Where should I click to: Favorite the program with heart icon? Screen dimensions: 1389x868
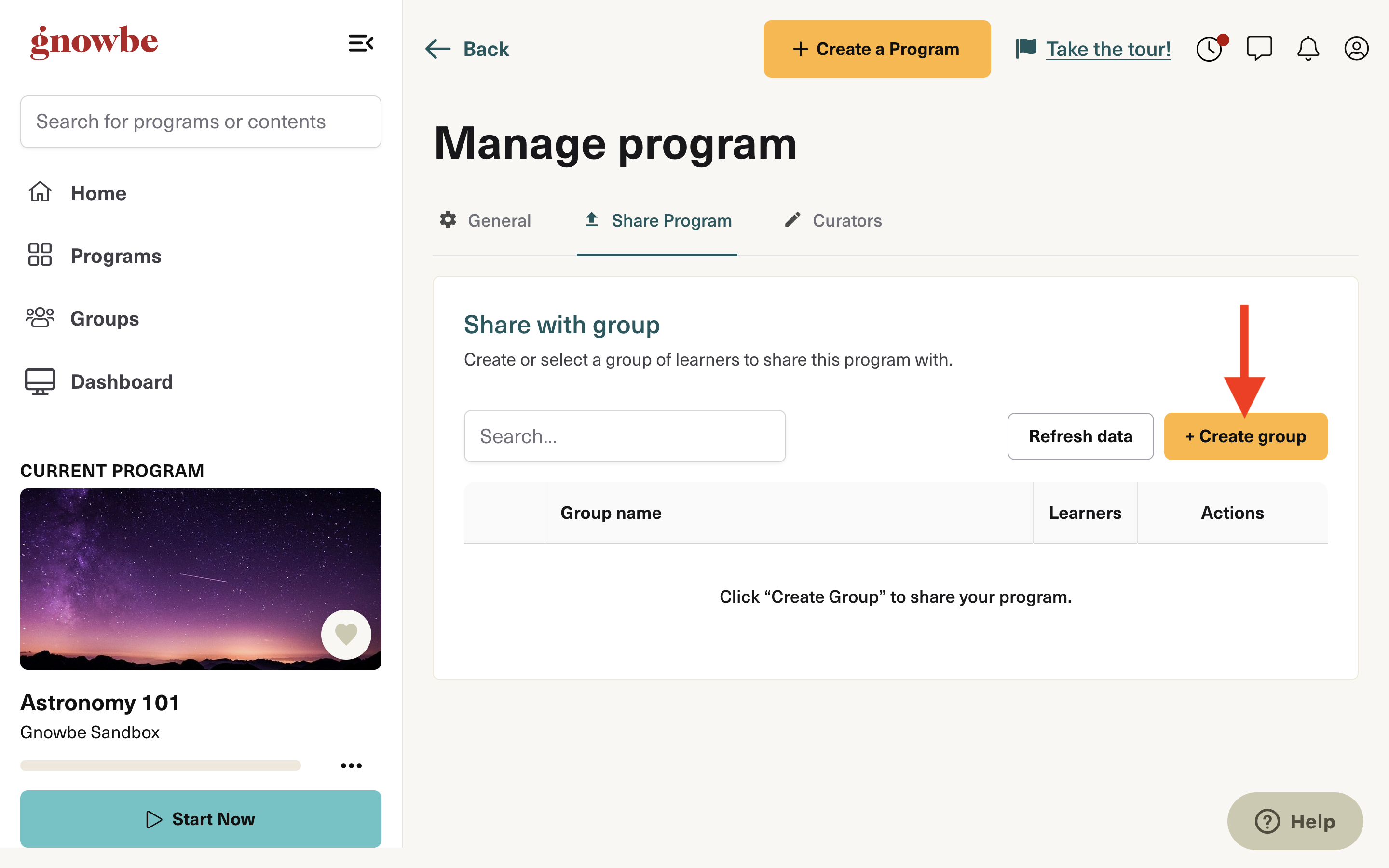click(346, 634)
